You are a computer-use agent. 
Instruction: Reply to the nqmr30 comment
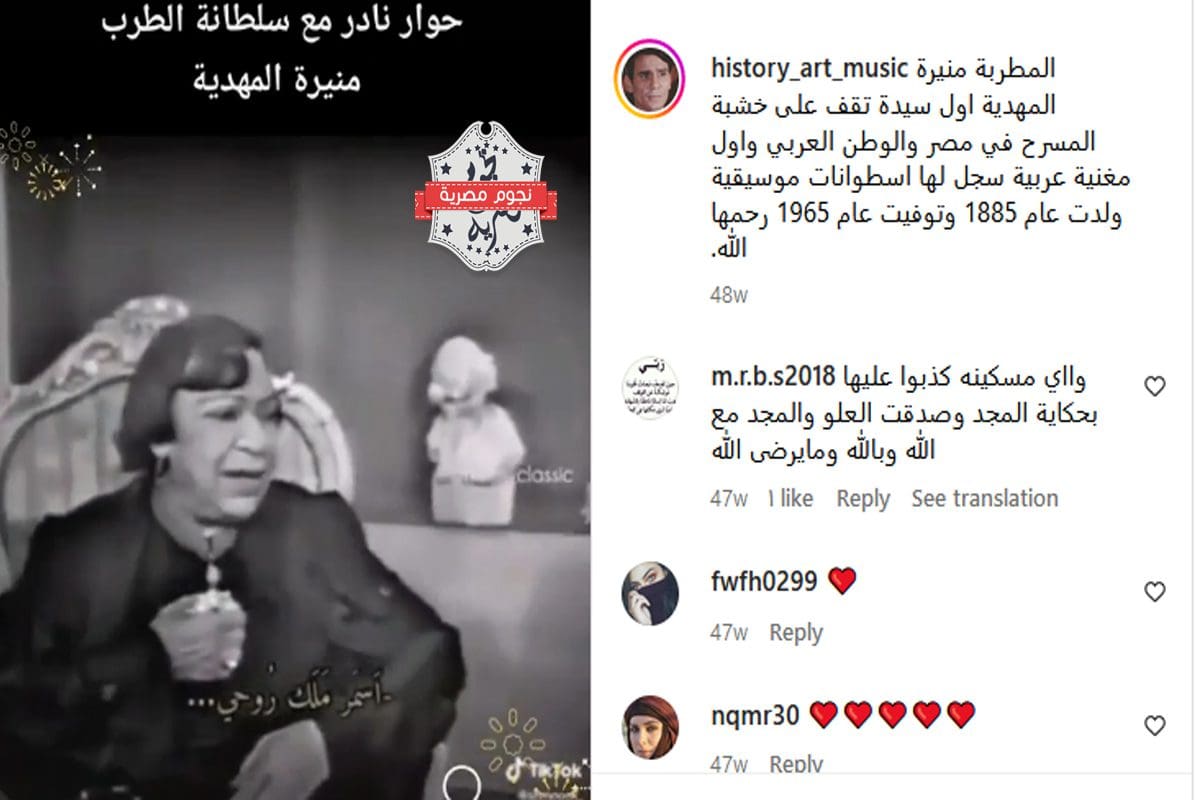796,765
